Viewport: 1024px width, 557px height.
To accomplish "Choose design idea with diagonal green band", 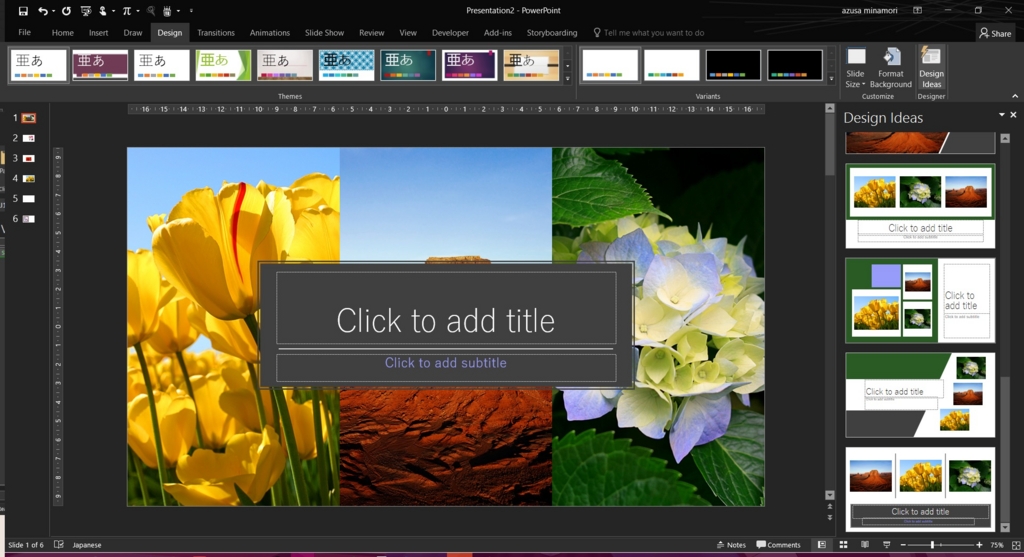I will (920, 395).
